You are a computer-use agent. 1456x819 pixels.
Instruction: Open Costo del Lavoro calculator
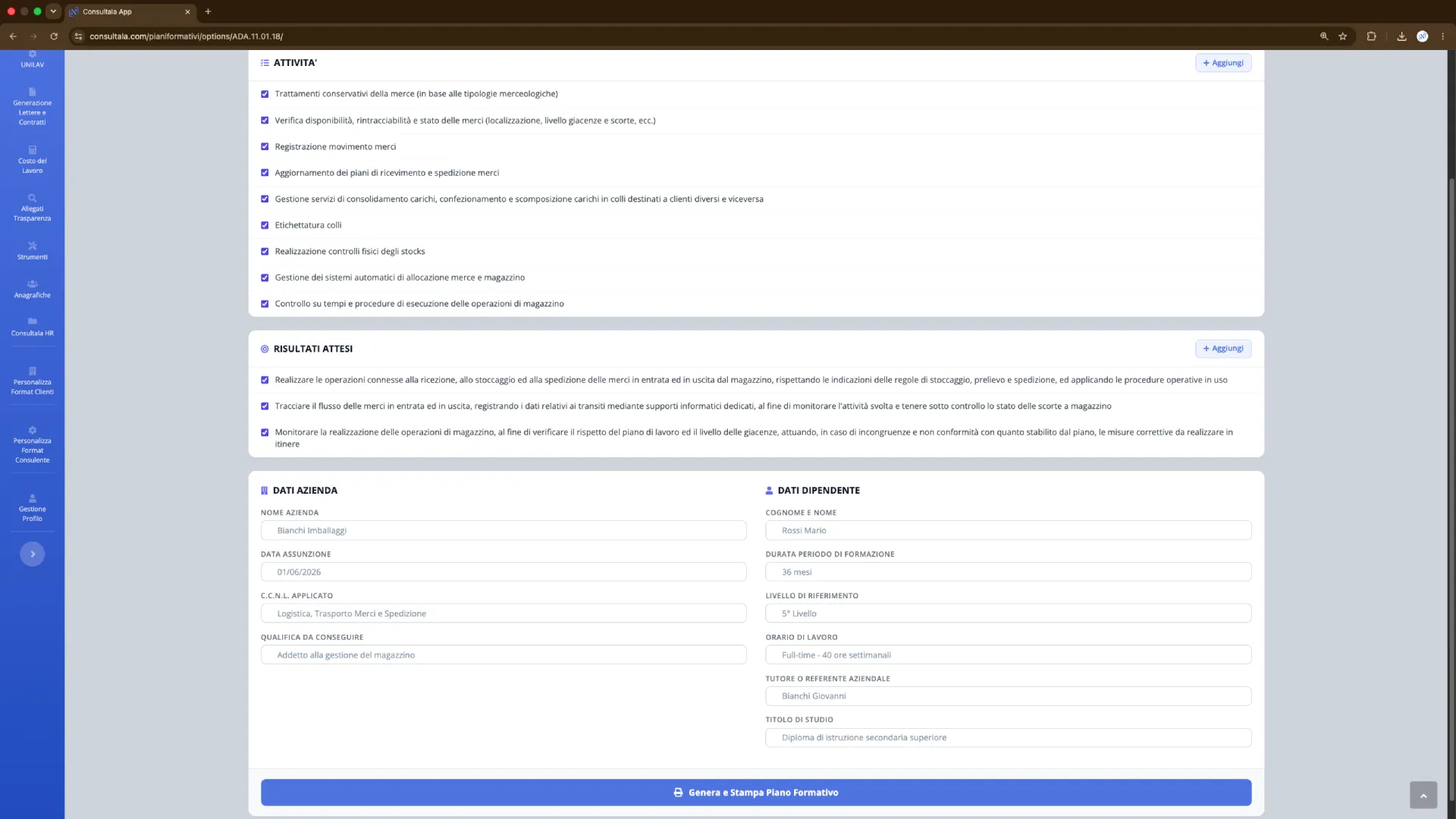click(x=32, y=160)
